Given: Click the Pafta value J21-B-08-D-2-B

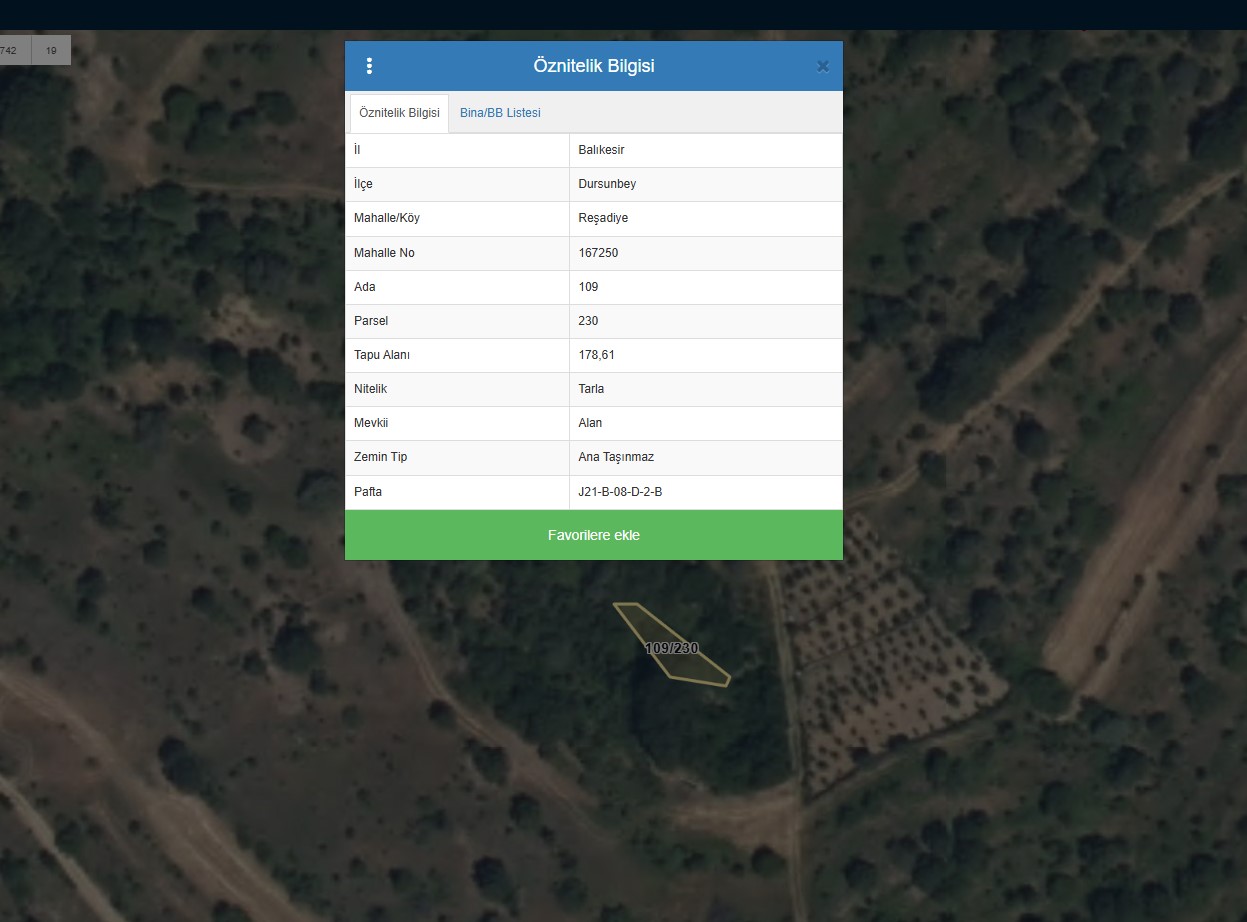Looking at the screenshot, I should click(620, 492).
